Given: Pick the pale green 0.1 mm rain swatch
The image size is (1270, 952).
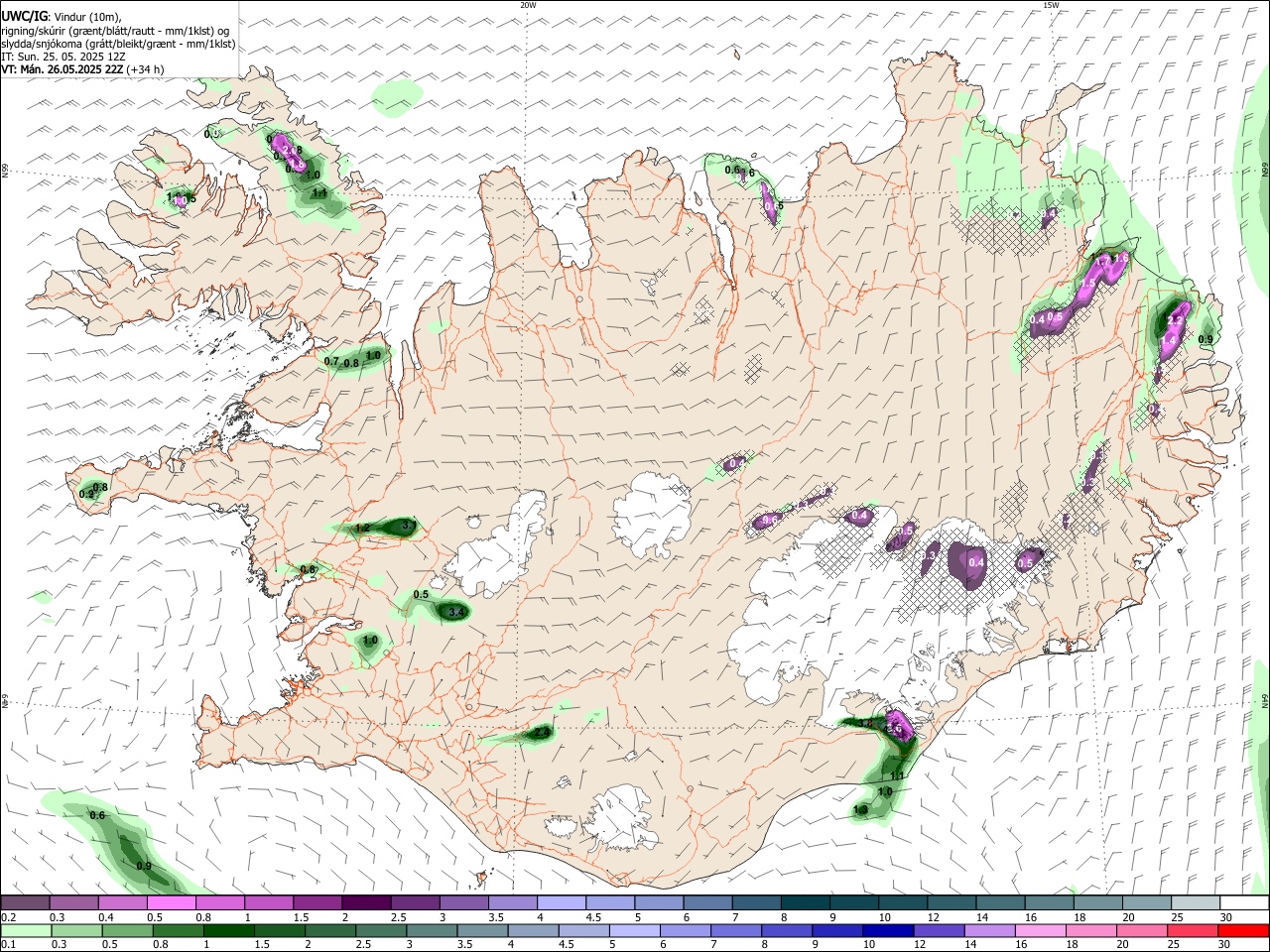Looking at the screenshot, I should pos(25,930).
